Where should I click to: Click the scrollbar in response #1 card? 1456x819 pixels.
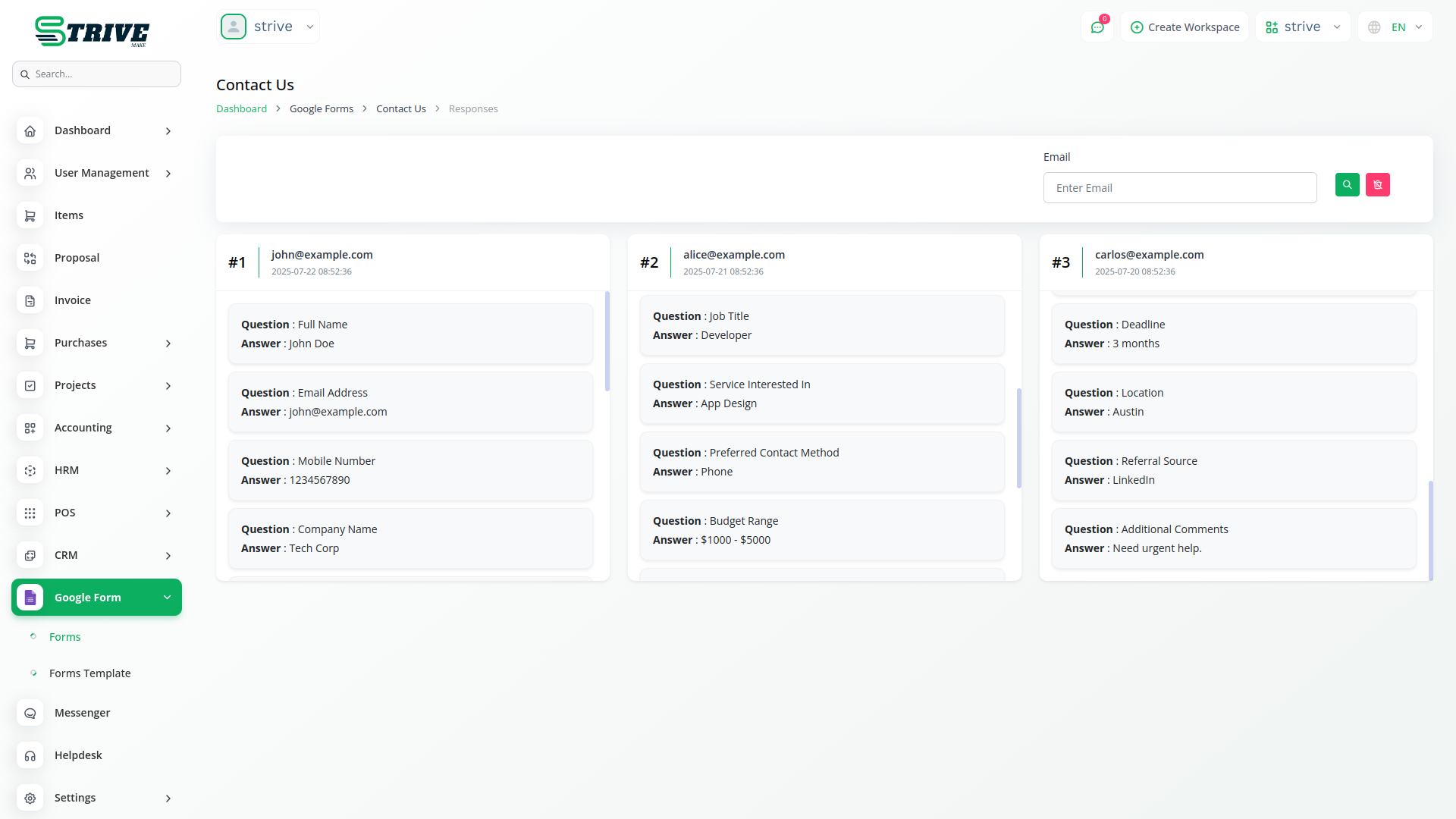(607, 341)
